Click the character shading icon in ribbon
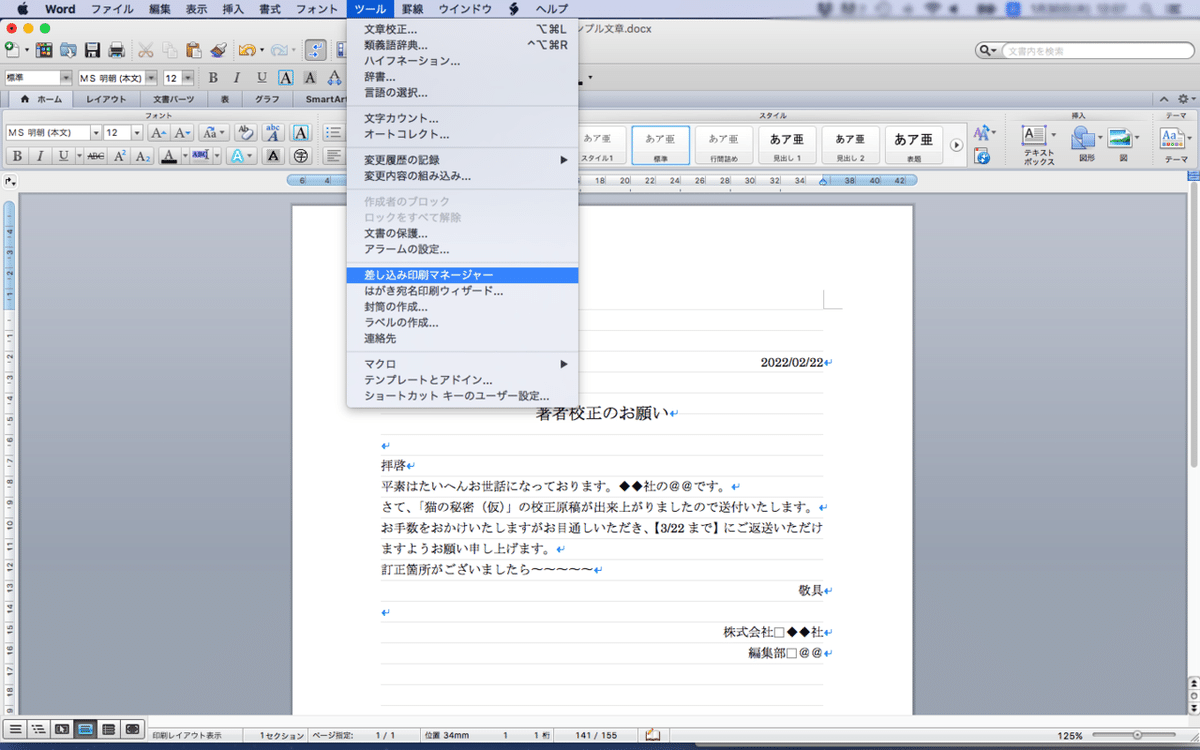The height and width of the screenshot is (750, 1200). coord(273,156)
